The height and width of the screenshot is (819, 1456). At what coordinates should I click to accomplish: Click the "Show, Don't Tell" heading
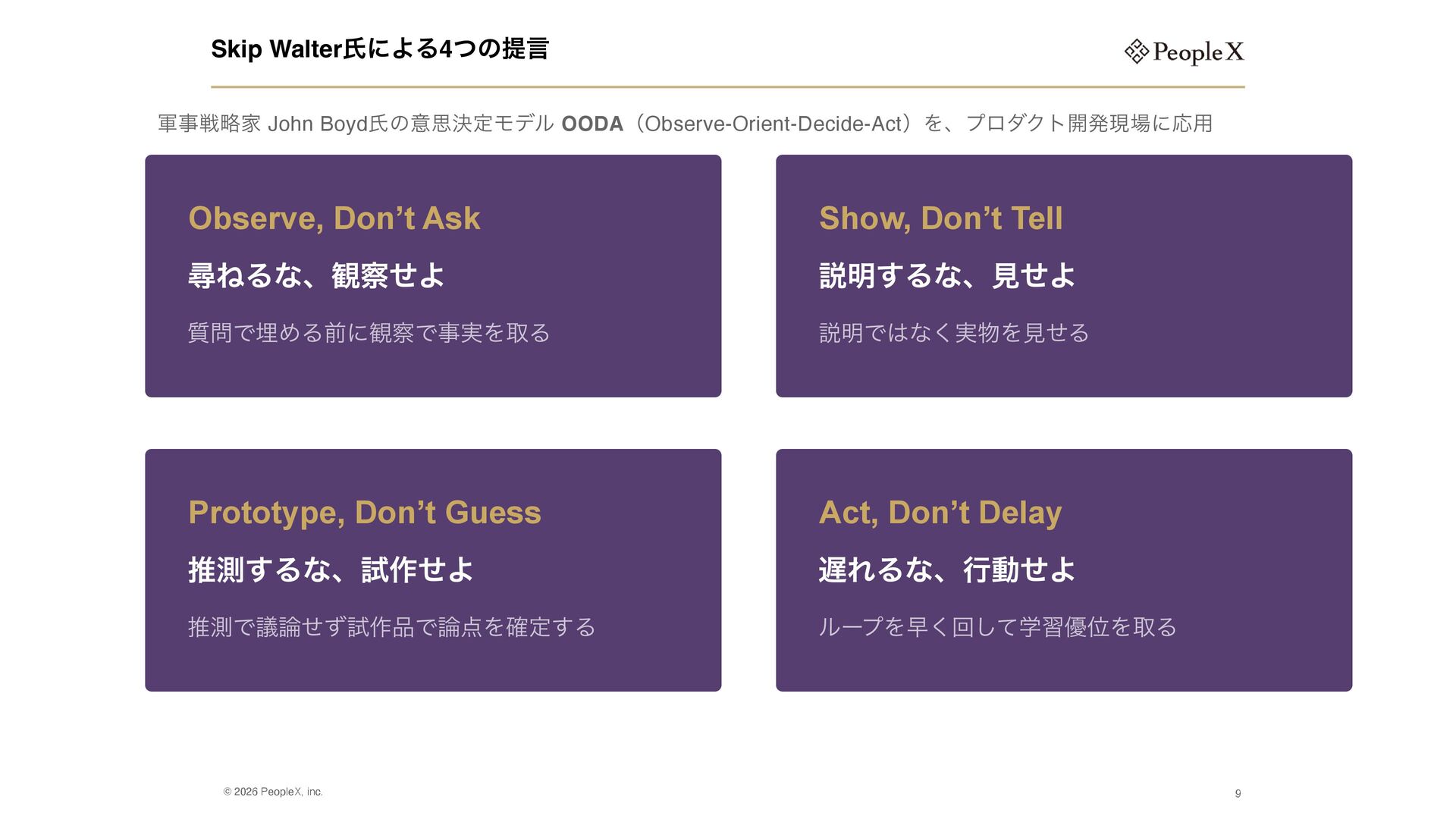[940, 218]
